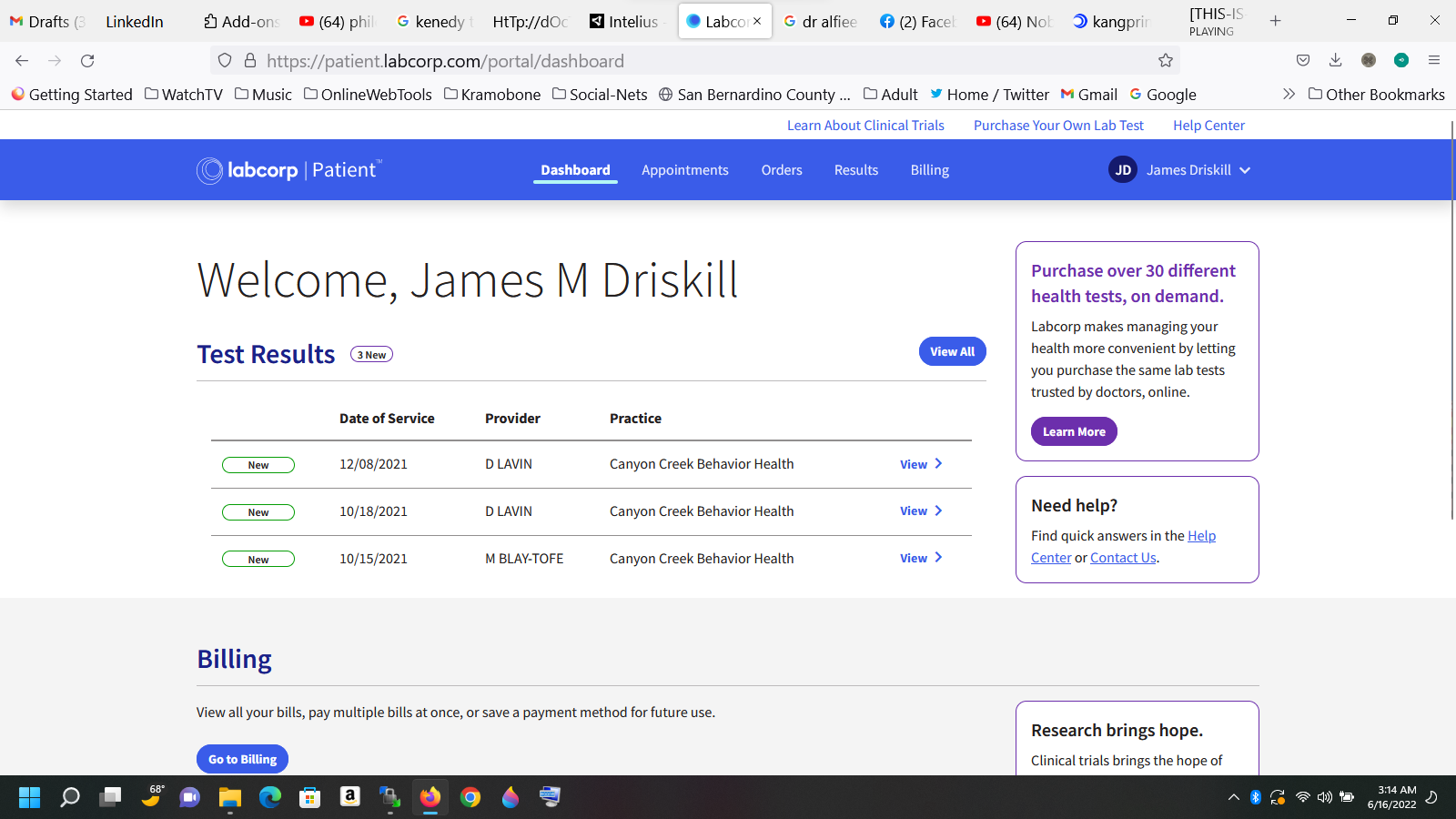Screen dimensions: 1456x819
Task: Bookmark this page with the star icon
Action: pyautogui.click(x=1166, y=61)
